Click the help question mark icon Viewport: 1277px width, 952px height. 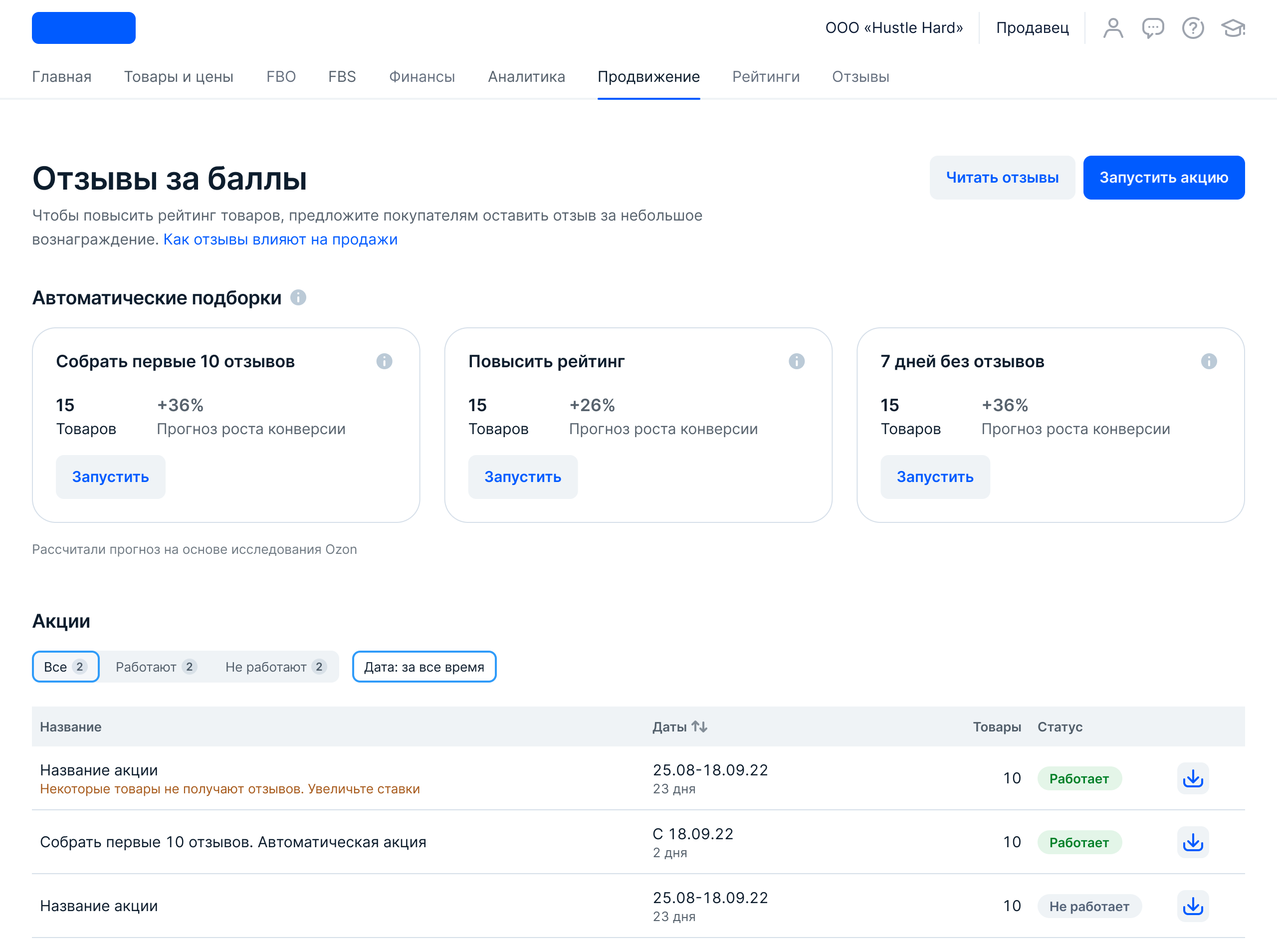[1192, 27]
